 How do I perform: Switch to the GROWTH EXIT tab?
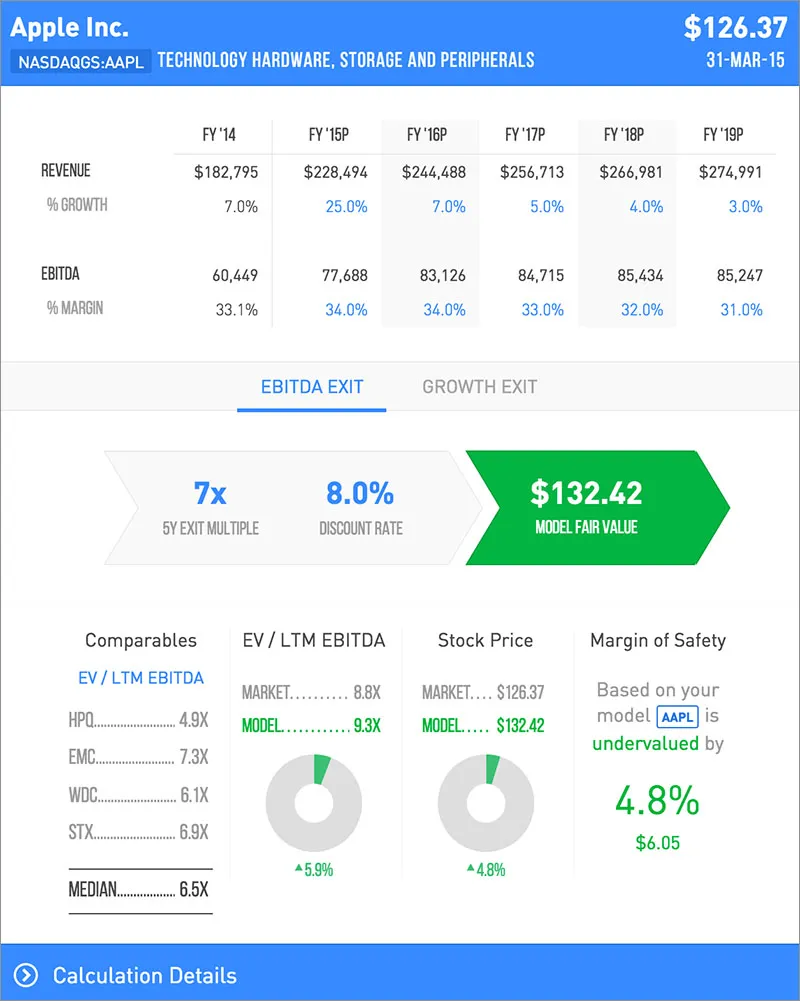tap(479, 388)
